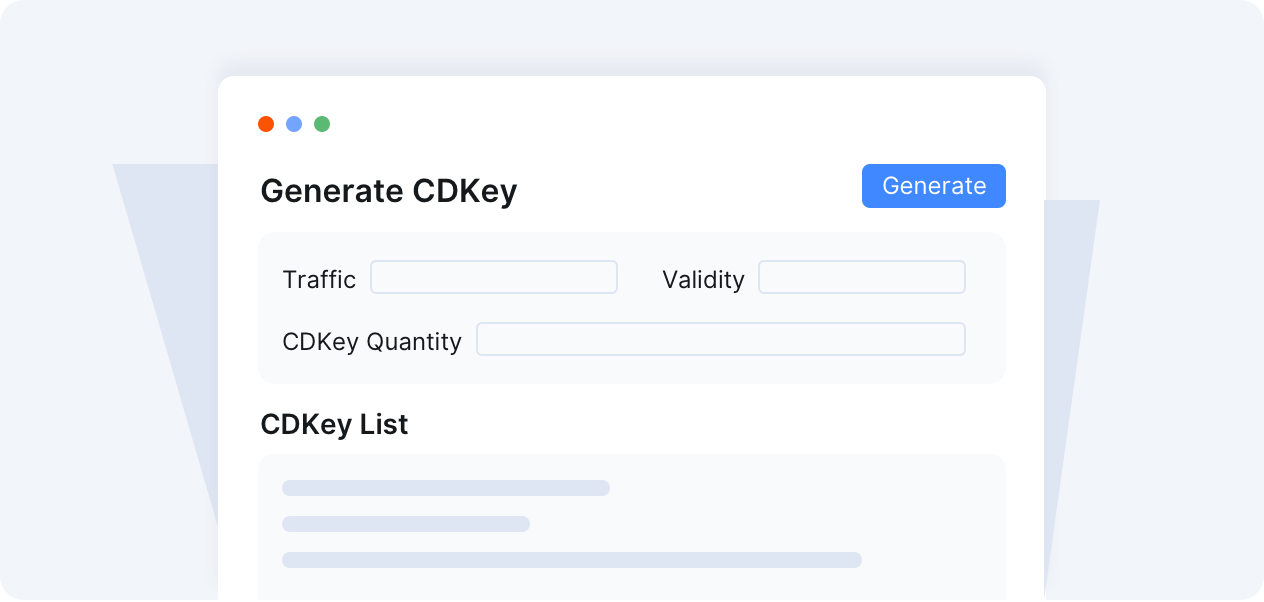
Task: Click the Traffic label text
Action: coord(319,280)
